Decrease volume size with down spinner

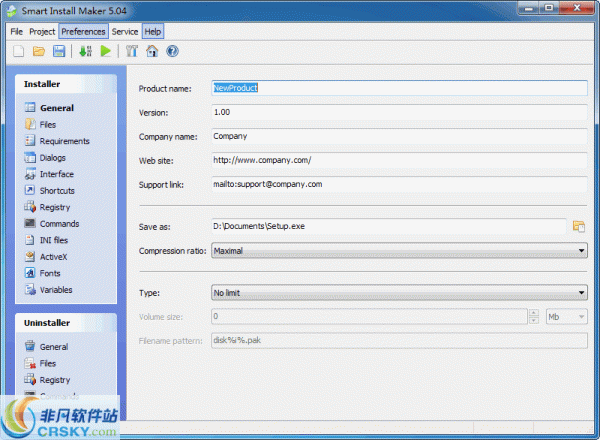pyautogui.click(x=534, y=321)
